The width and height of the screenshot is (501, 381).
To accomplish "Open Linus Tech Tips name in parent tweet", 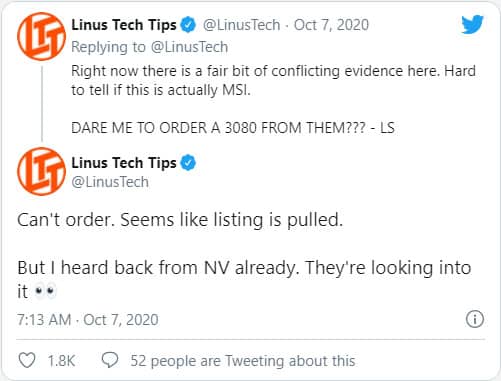I will click(124, 25).
